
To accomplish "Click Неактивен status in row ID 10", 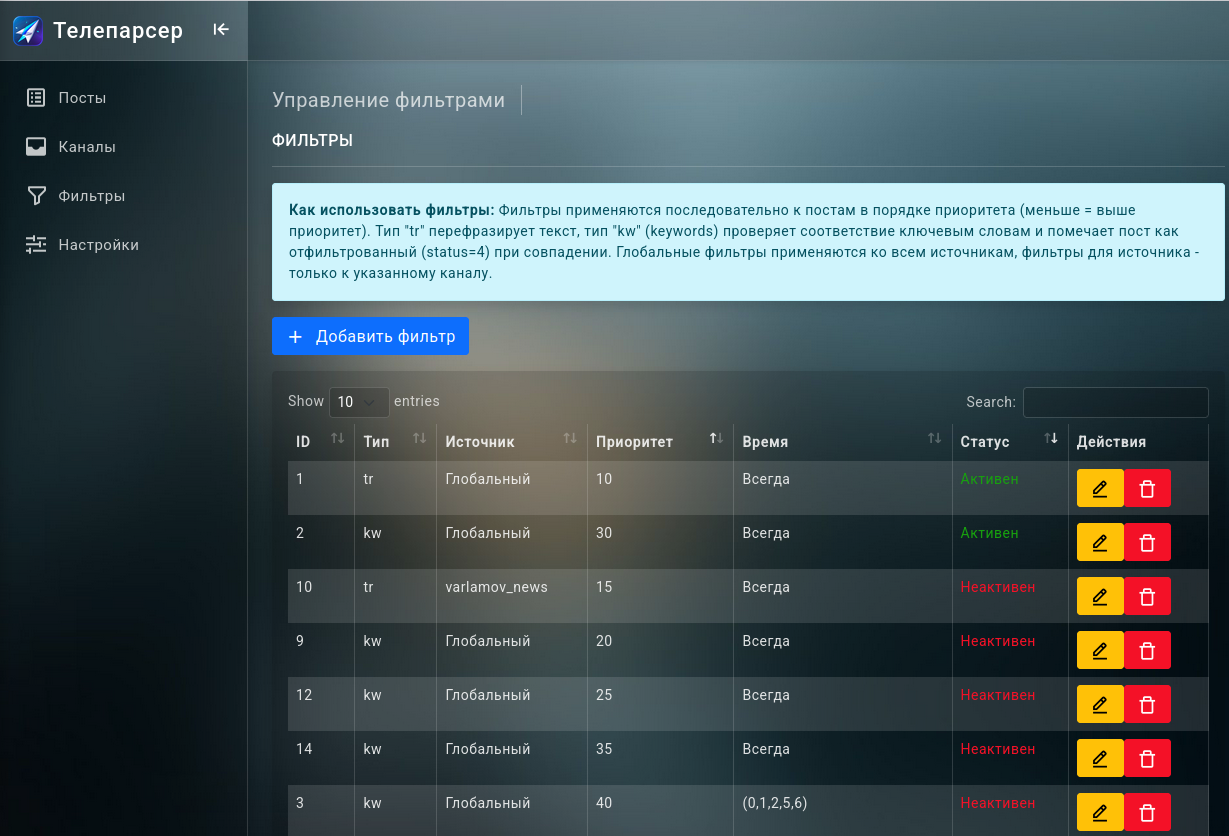I will coord(998,587).
